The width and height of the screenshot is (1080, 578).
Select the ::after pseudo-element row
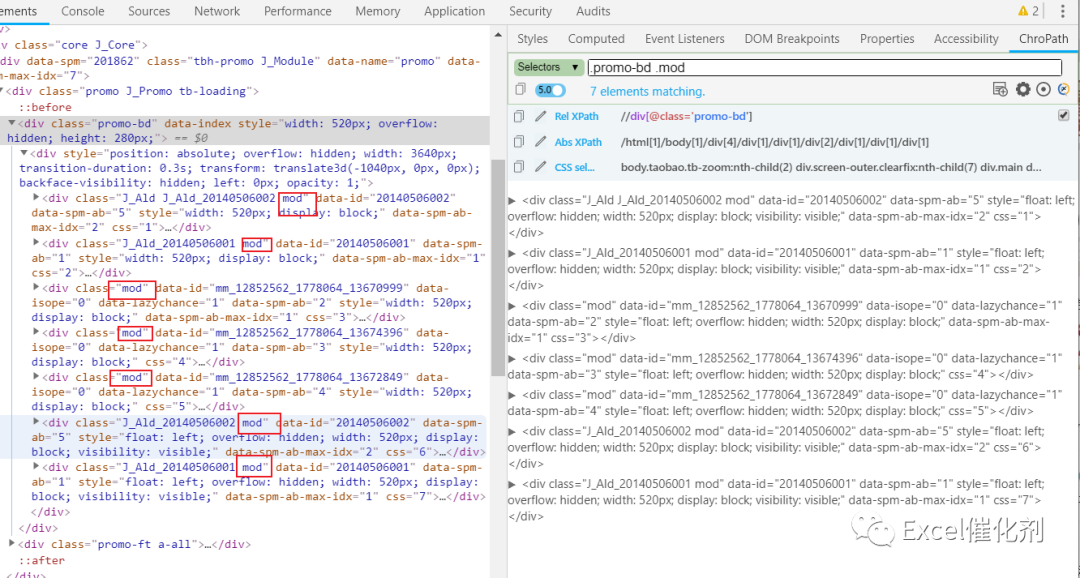pos(41,560)
